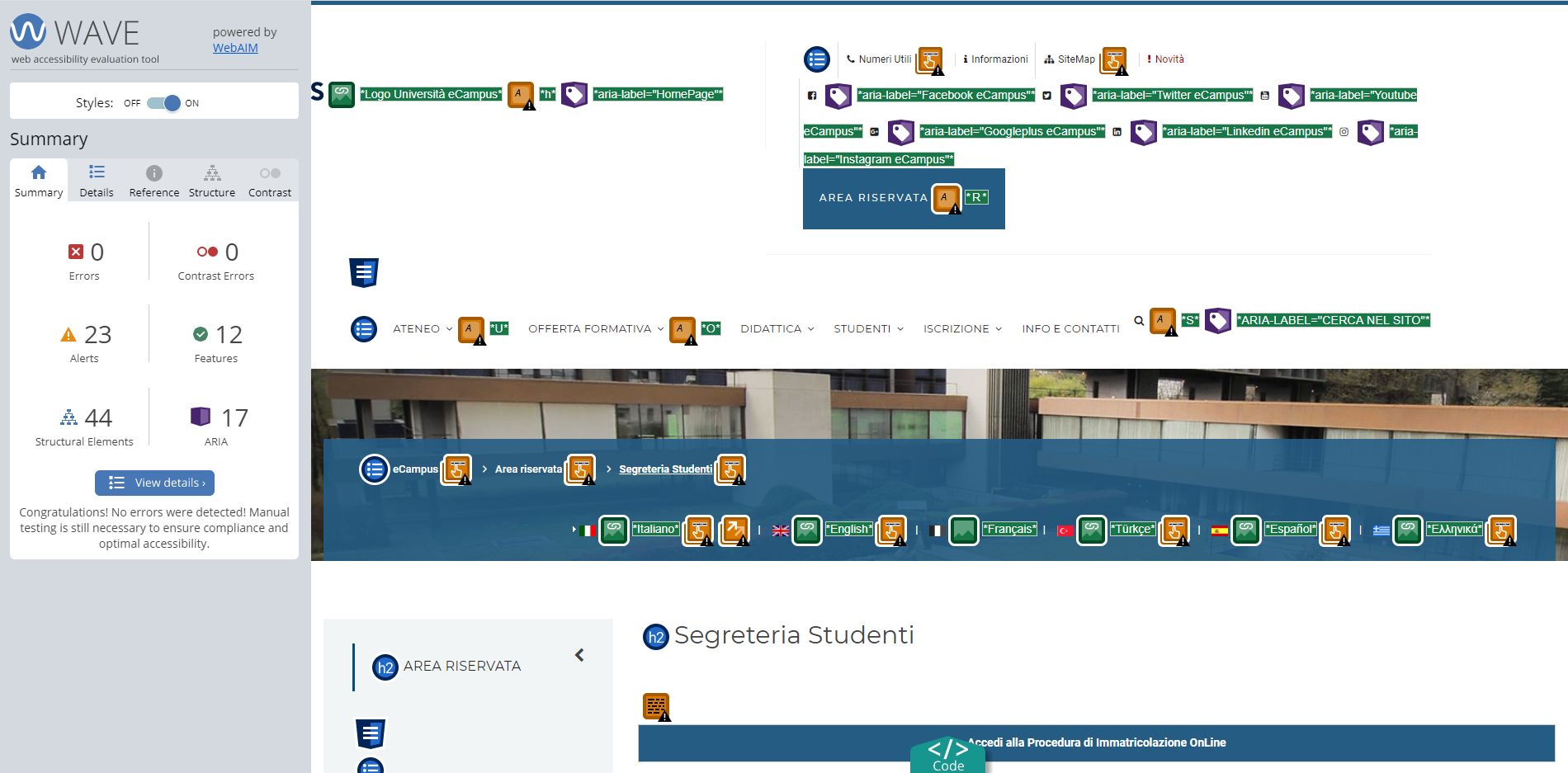Open the Informazioni link
The width and height of the screenshot is (1568, 773).
coord(995,59)
